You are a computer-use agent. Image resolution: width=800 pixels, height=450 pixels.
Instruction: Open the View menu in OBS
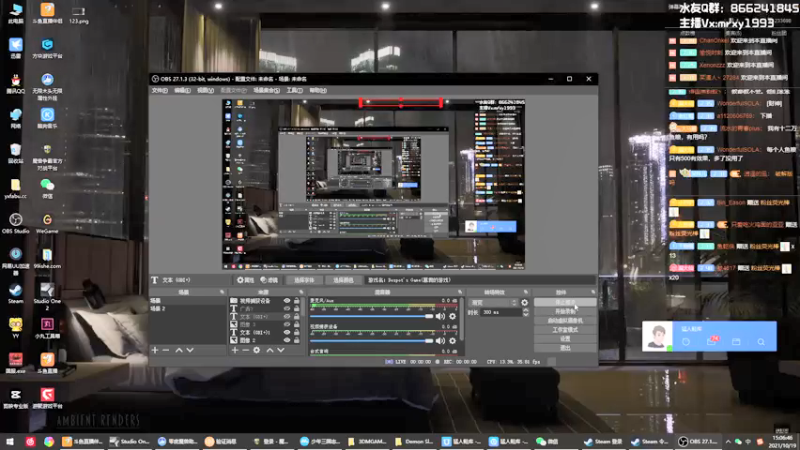click(x=205, y=90)
